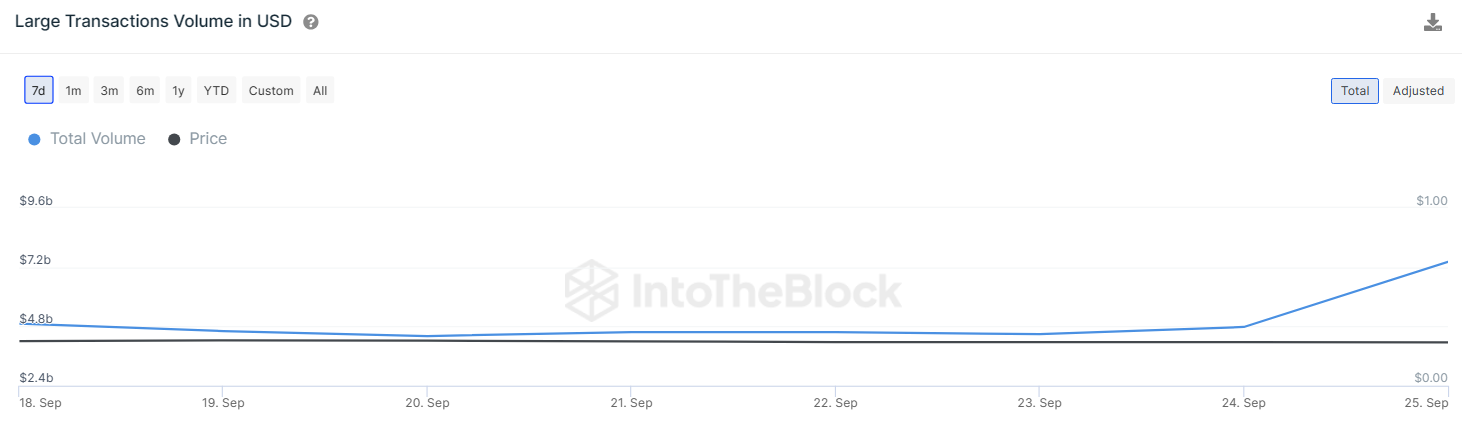Switch to the YTD range

coord(216,90)
